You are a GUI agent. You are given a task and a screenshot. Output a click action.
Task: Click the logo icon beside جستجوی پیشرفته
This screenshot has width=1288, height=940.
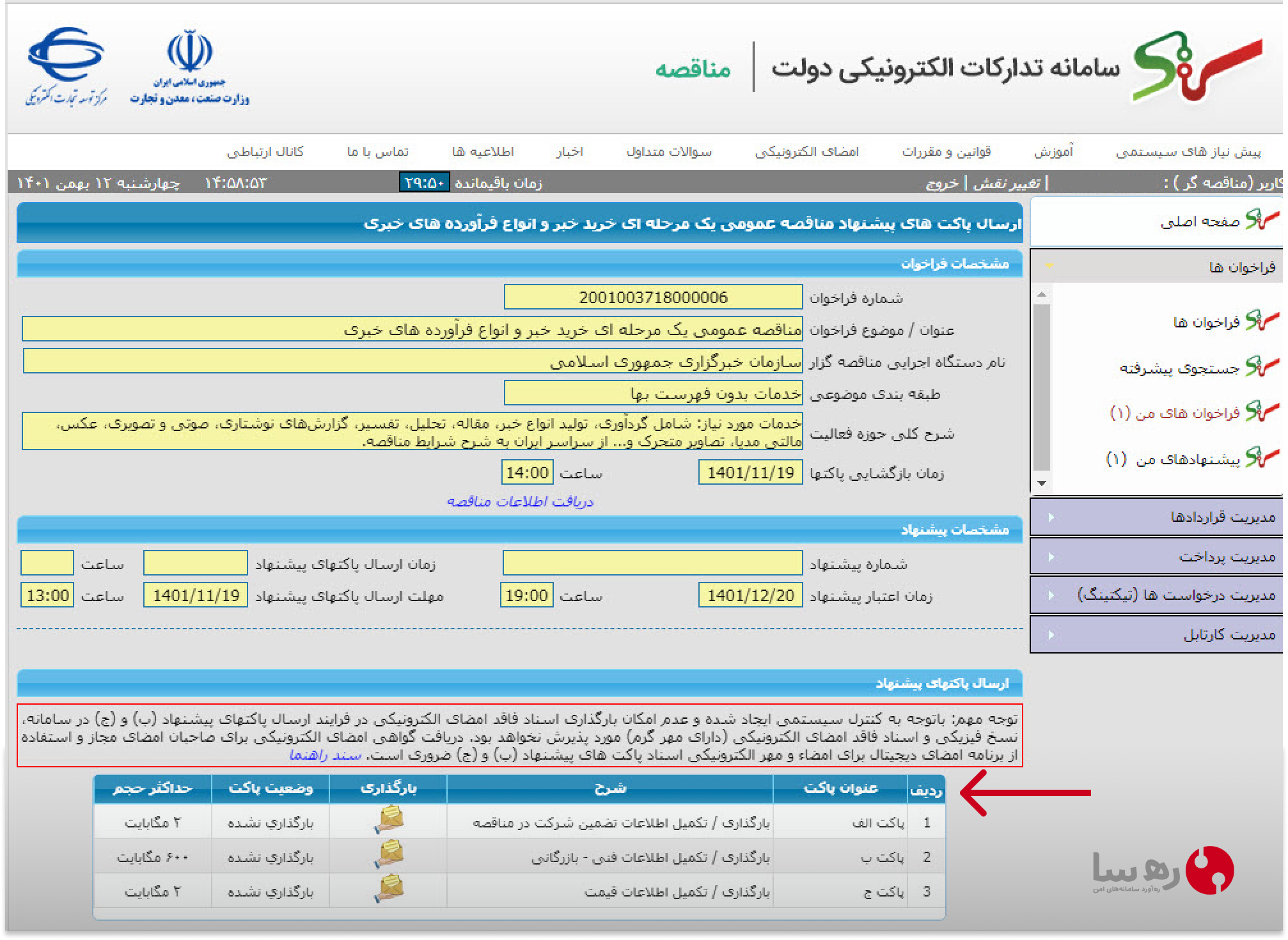1262,367
